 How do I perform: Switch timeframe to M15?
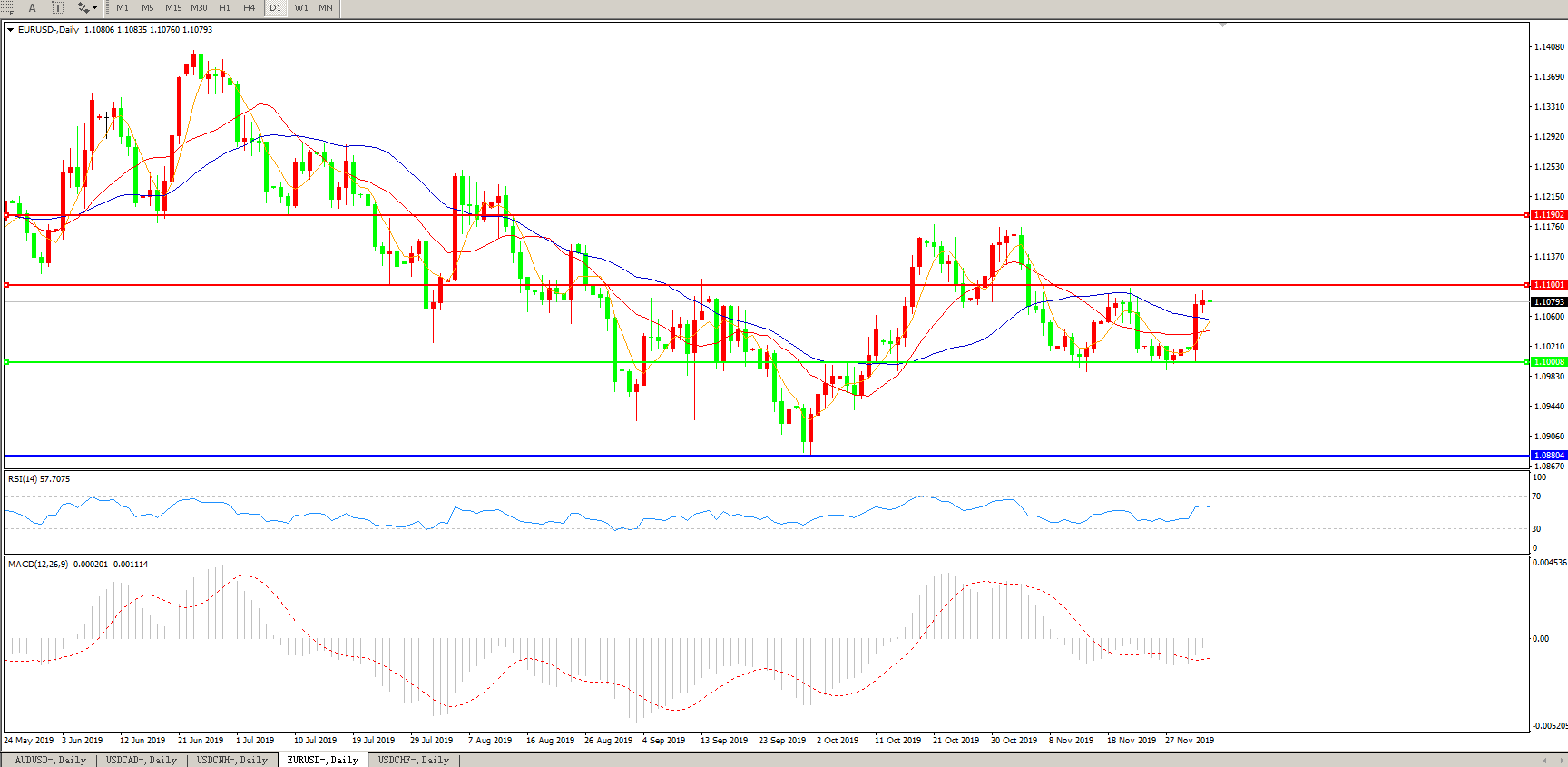click(172, 8)
